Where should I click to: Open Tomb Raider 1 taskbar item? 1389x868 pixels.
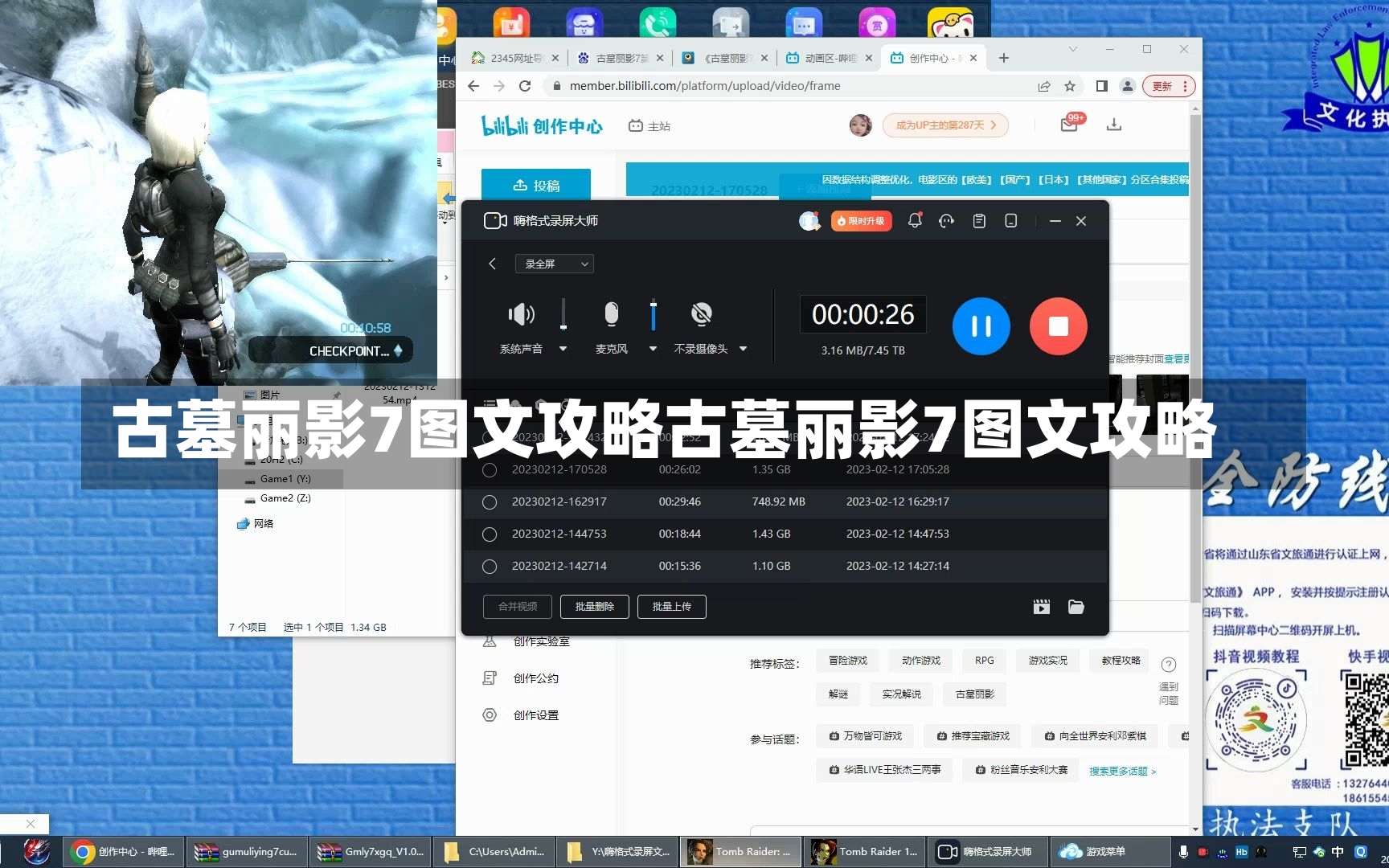866,852
